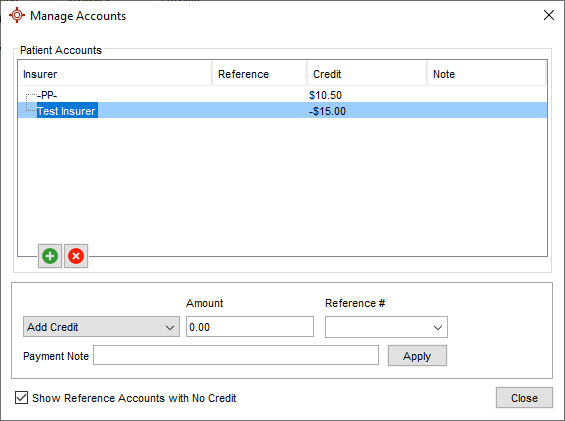Image resolution: width=565 pixels, height=421 pixels.
Task: Click the Close button
Action: [x=524, y=398]
